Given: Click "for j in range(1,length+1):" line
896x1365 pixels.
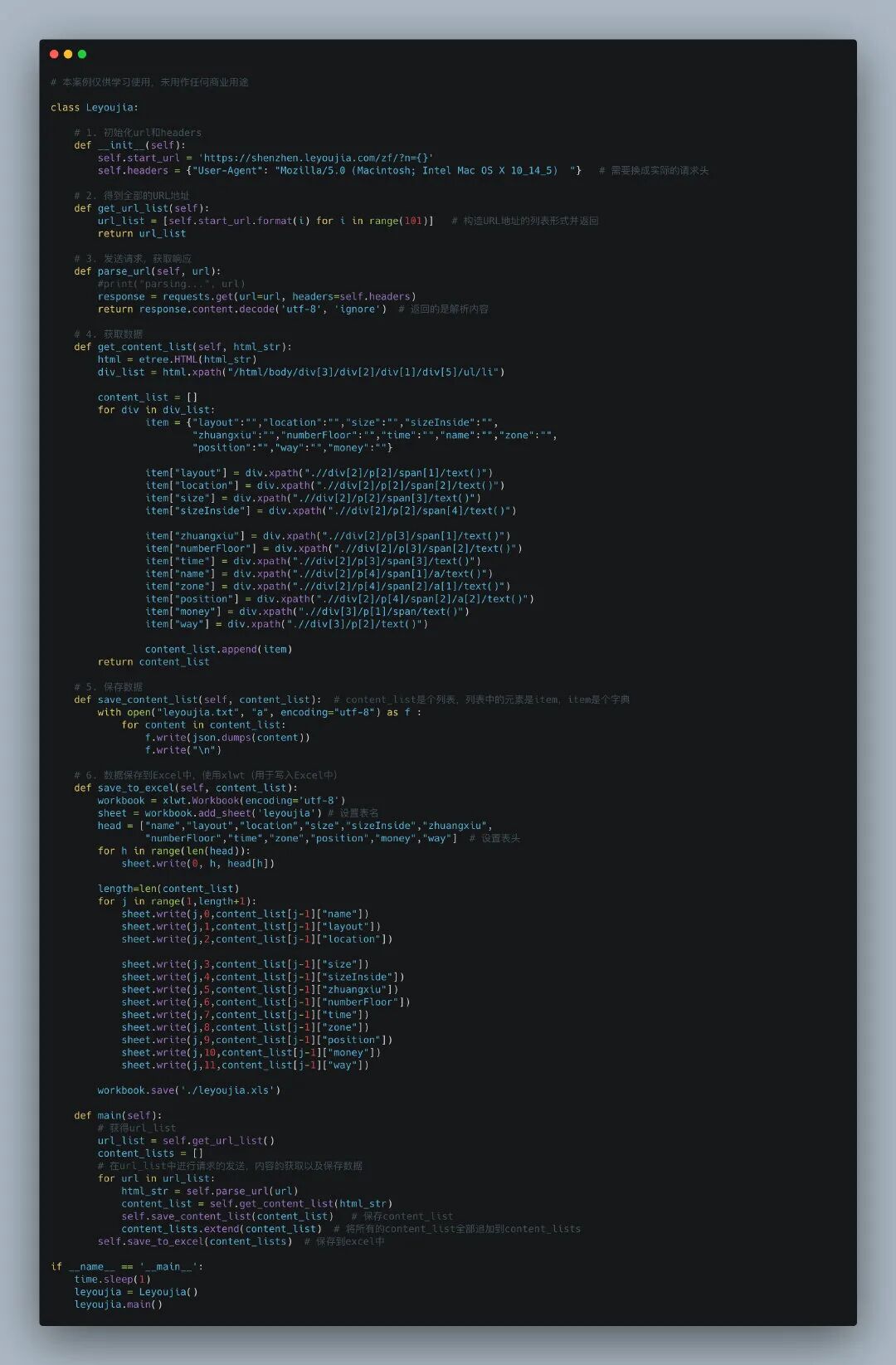Looking at the screenshot, I should pos(177,901).
